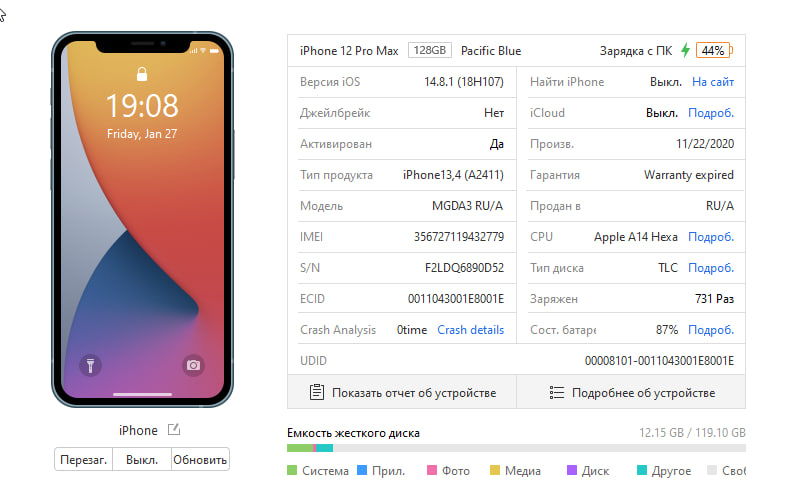Screen dimensions: 788x489
Task: Click the device report document icon
Action: [x=317, y=393]
